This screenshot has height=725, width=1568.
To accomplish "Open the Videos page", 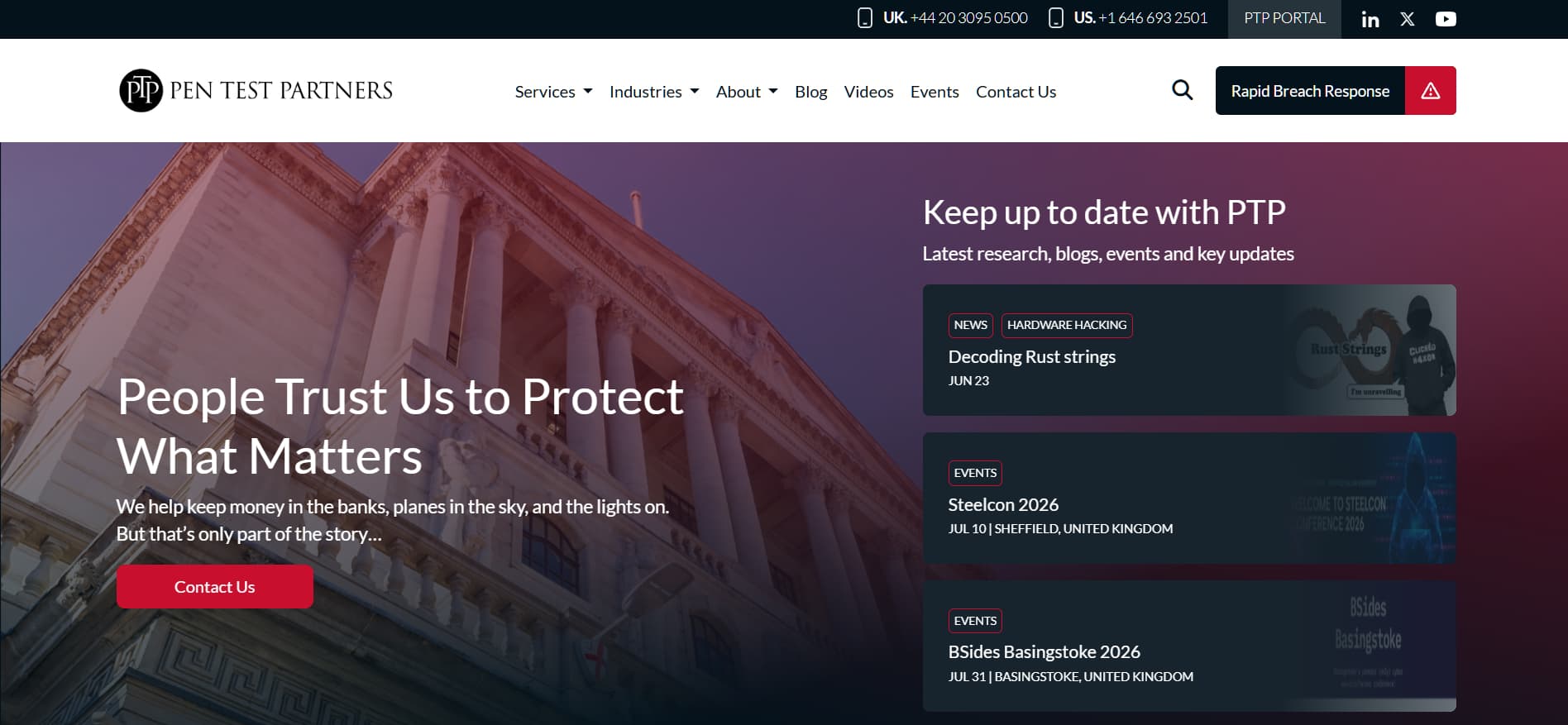I will click(868, 92).
